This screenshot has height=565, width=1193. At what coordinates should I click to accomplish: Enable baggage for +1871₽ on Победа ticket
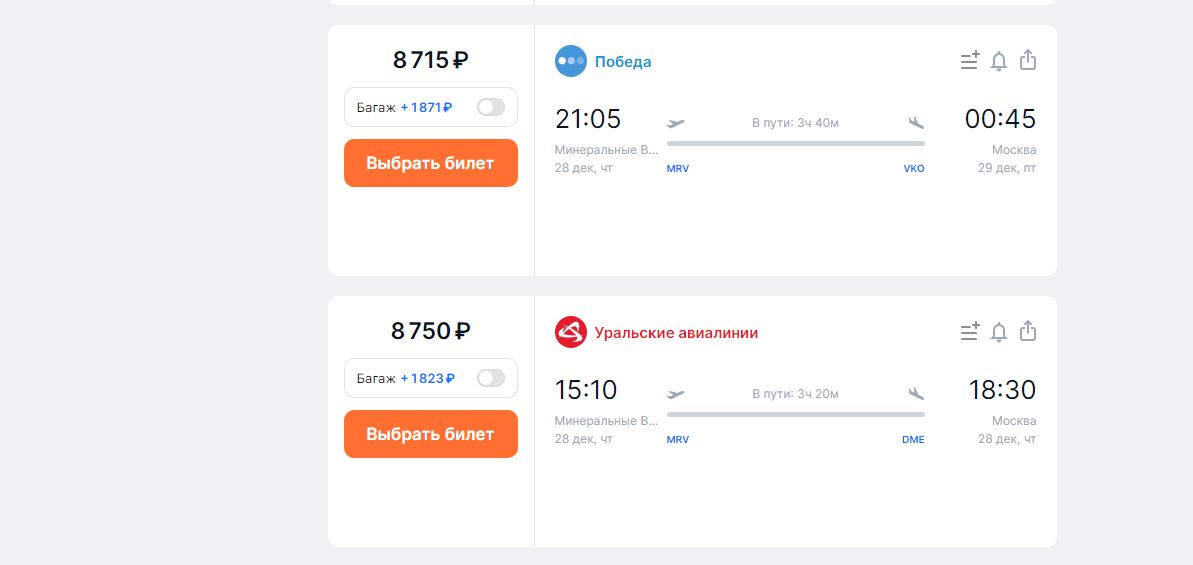[490, 107]
